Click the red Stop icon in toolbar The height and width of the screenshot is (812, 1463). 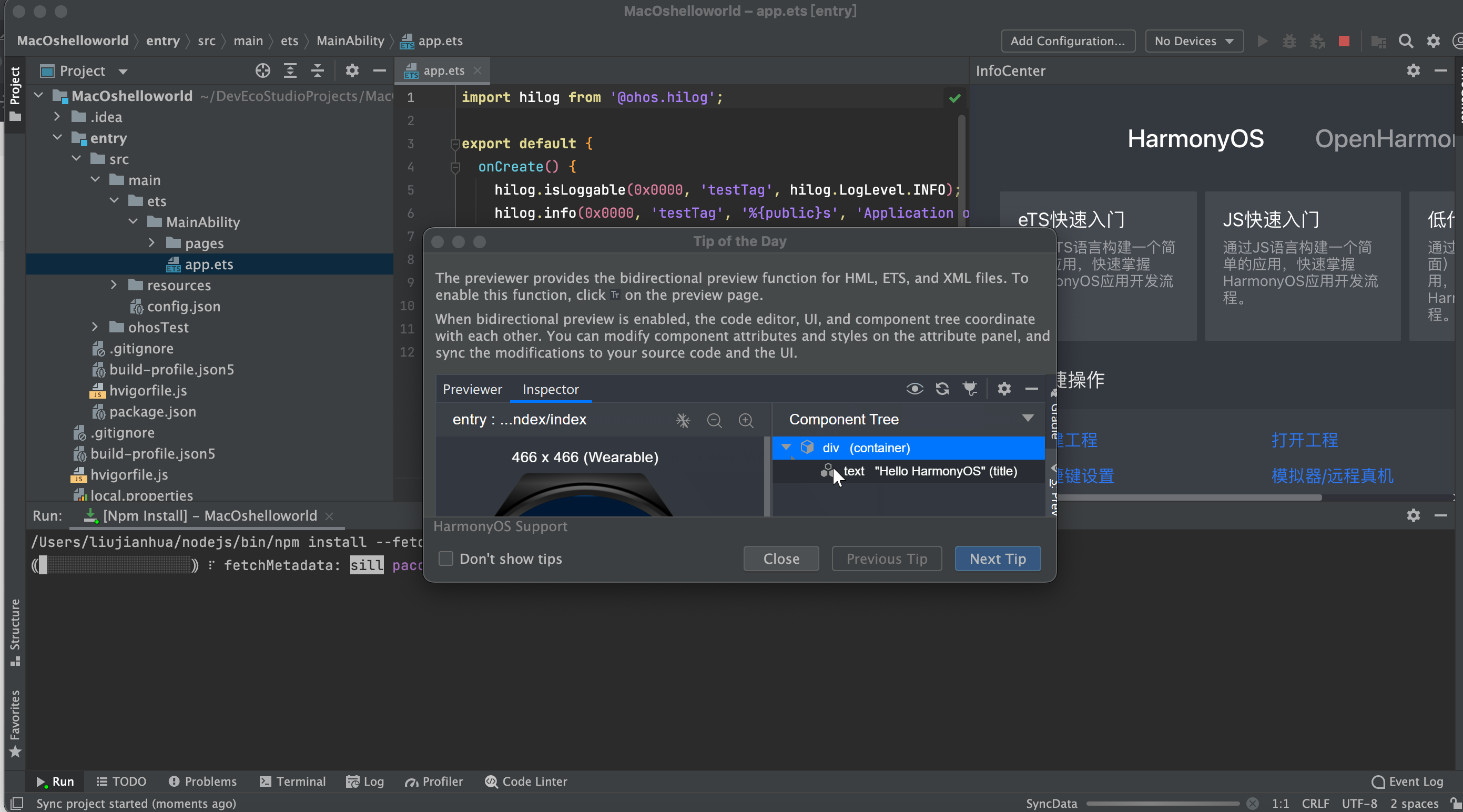1344,41
